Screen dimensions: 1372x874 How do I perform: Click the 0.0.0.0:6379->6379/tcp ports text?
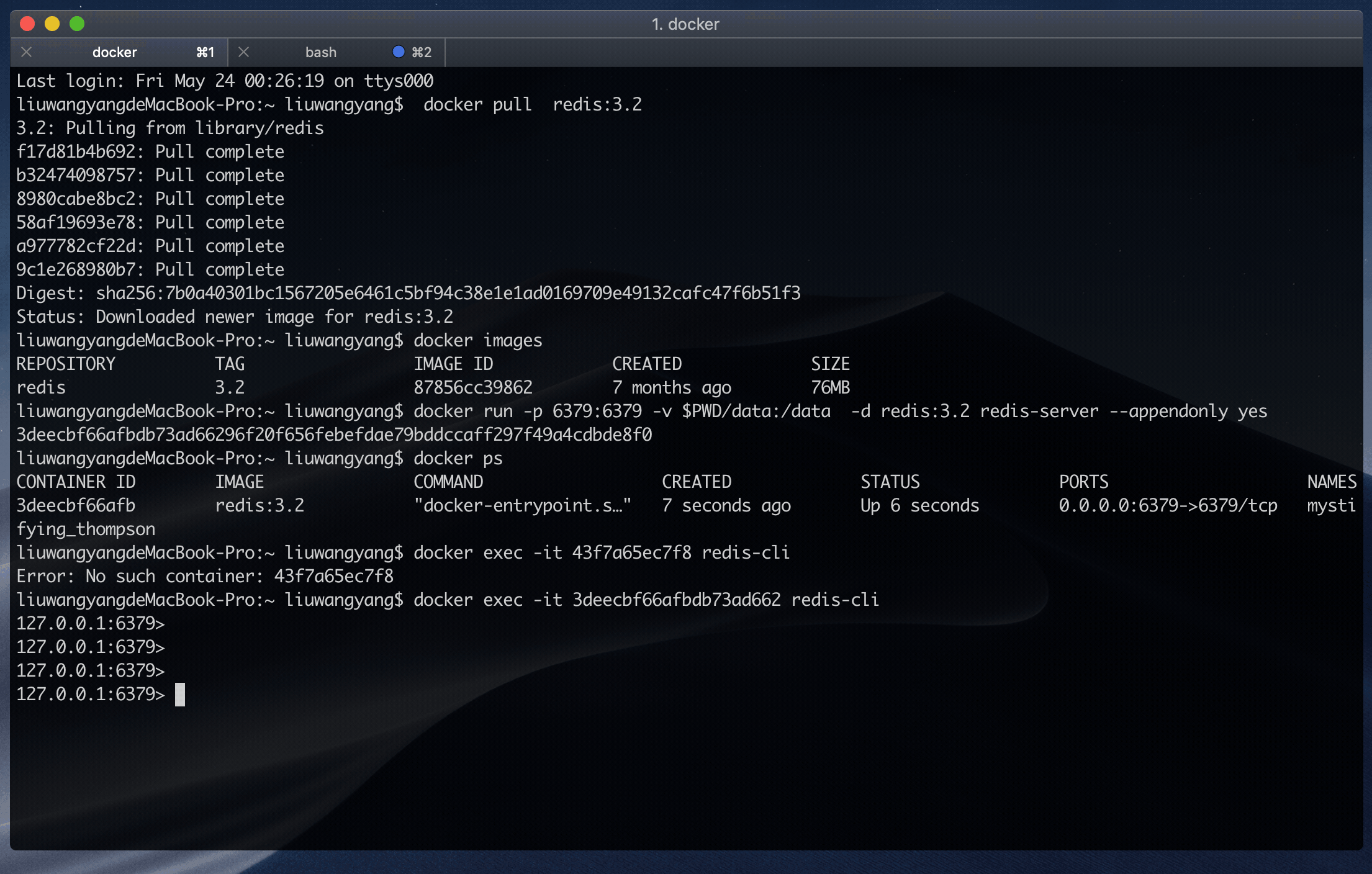pos(1168,505)
